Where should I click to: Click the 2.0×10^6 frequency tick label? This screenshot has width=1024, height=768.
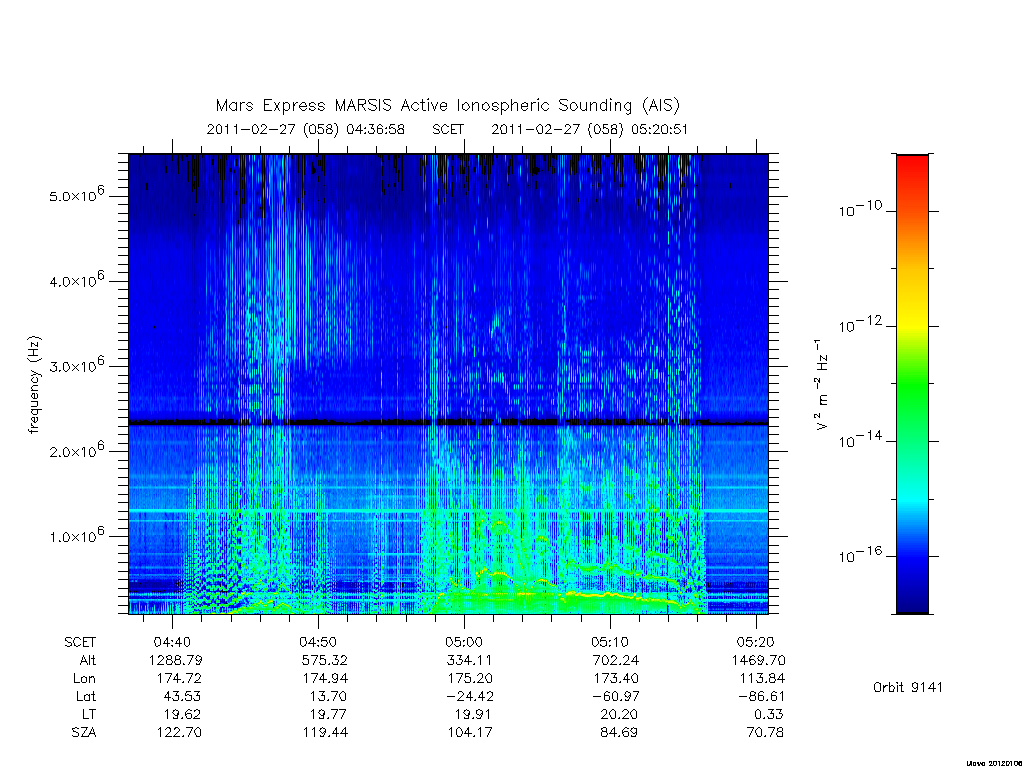(x=76, y=451)
